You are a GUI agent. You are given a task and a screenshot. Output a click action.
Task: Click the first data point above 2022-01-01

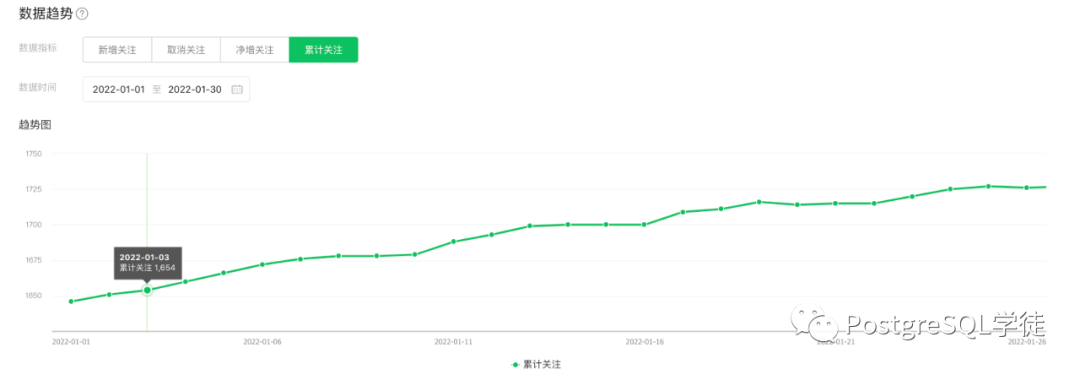pyautogui.click(x=71, y=301)
